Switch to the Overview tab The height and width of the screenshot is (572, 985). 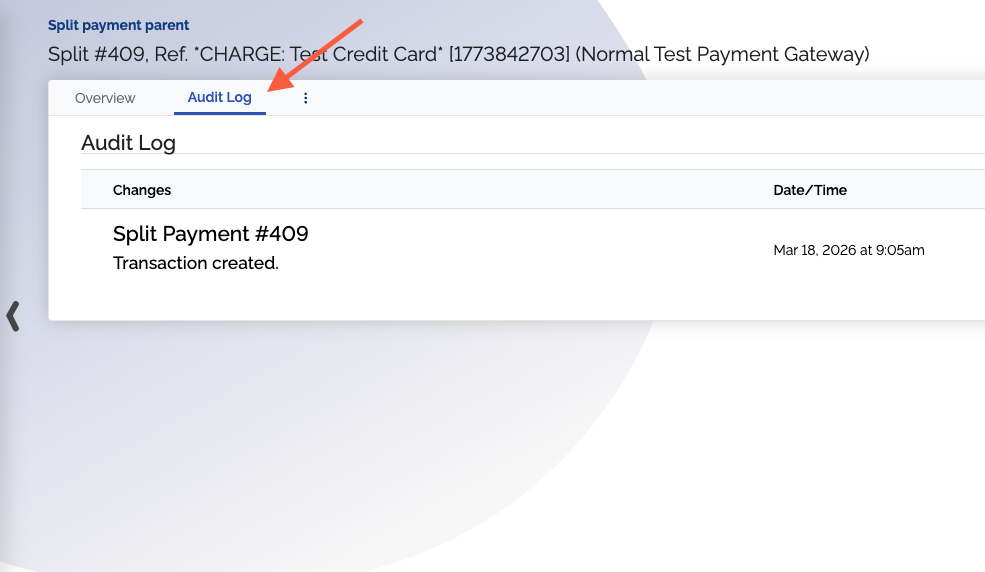(x=105, y=98)
